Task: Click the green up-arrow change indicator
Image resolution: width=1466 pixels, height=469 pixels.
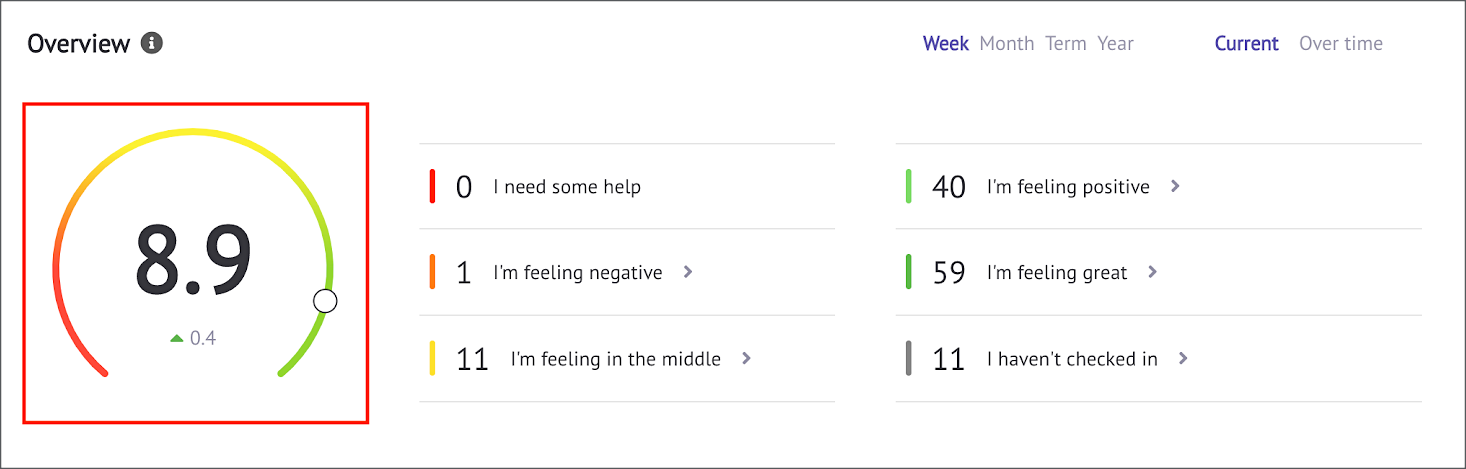Action: point(177,339)
